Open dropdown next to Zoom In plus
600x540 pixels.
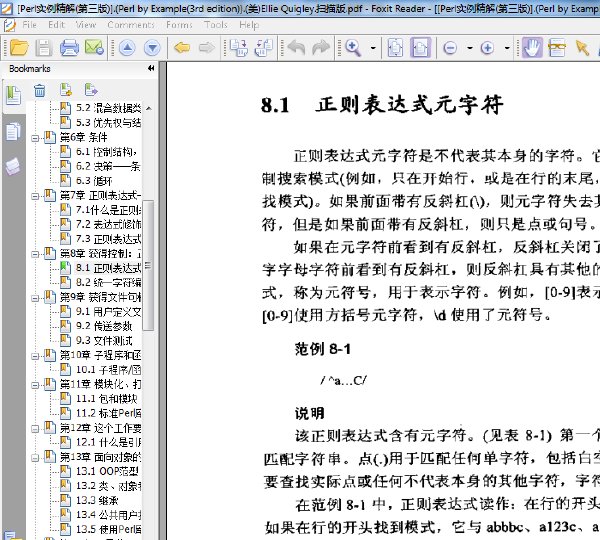(x=507, y=48)
